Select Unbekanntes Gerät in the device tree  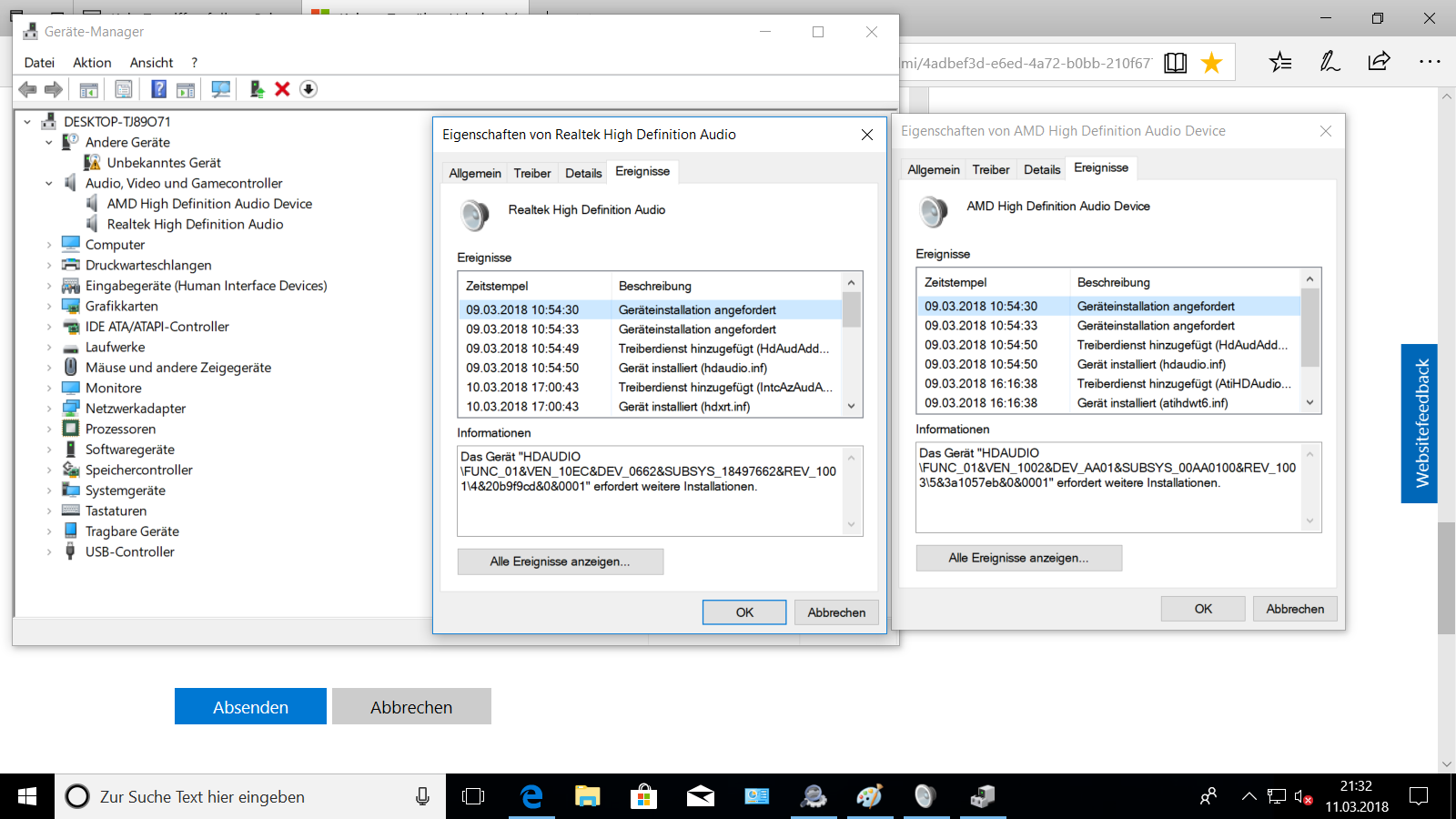coord(164,163)
